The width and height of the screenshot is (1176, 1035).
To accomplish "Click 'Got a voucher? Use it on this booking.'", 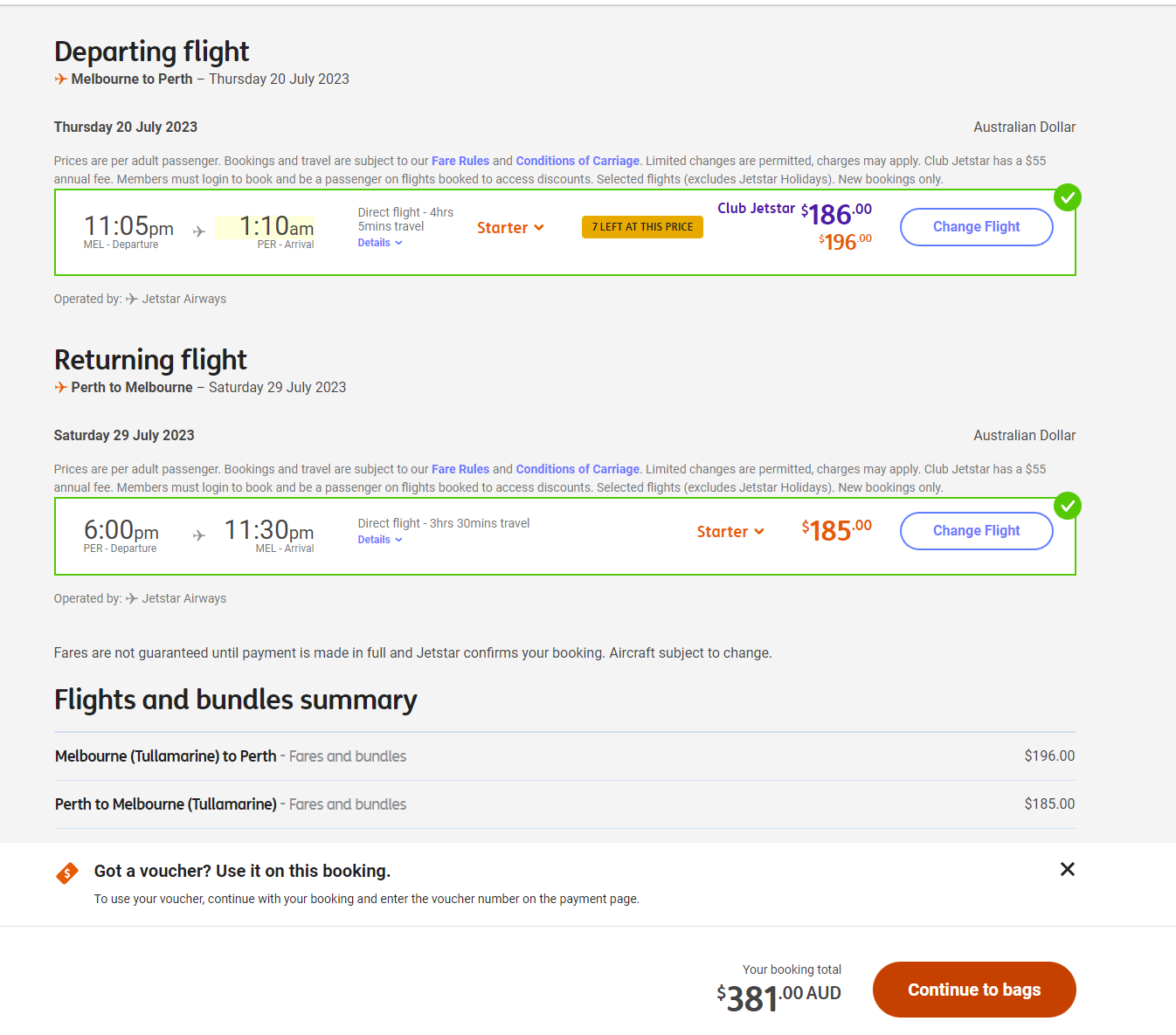I will point(242,872).
